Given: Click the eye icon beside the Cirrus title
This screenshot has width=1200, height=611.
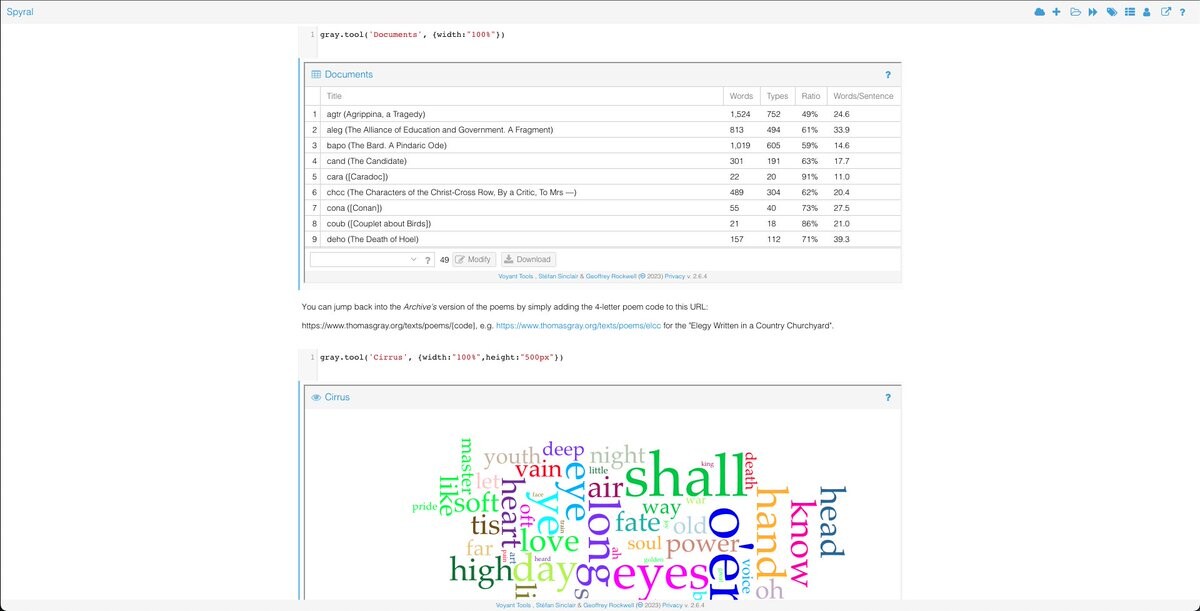Looking at the screenshot, I should [316, 398].
